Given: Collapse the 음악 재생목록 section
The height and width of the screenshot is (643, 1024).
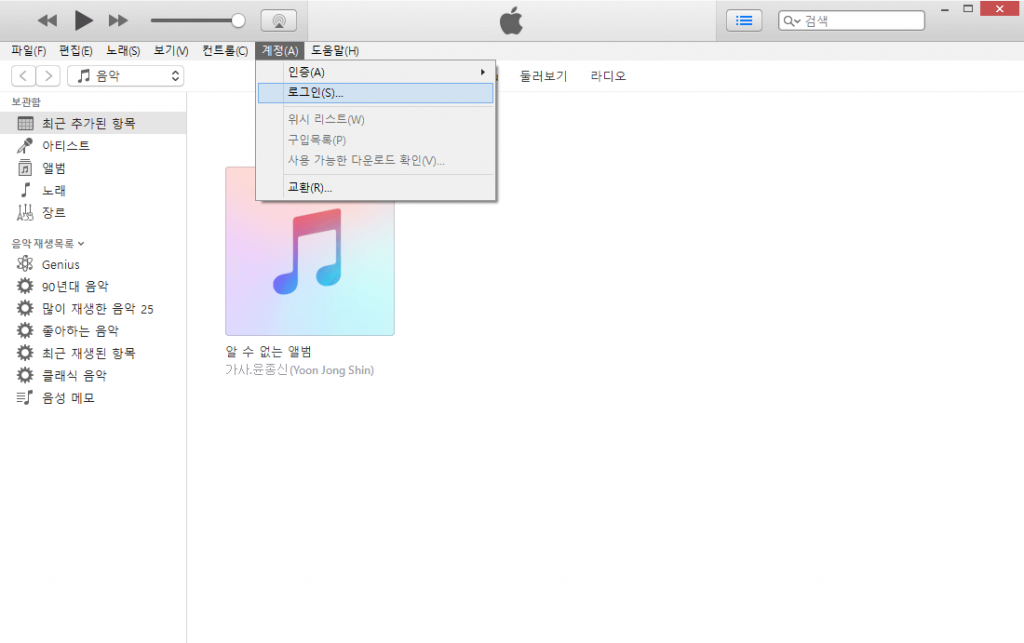Looking at the screenshot, I should pyautogui.click(x=48, y=243).
